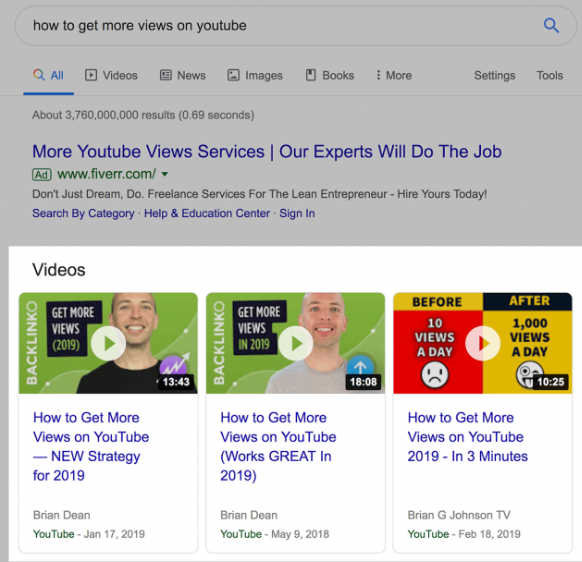Viewport: 582px width, 562px height.
Task: Click the three-dot icon beside More
Action: pyautogui.click(x=378, y=75)
